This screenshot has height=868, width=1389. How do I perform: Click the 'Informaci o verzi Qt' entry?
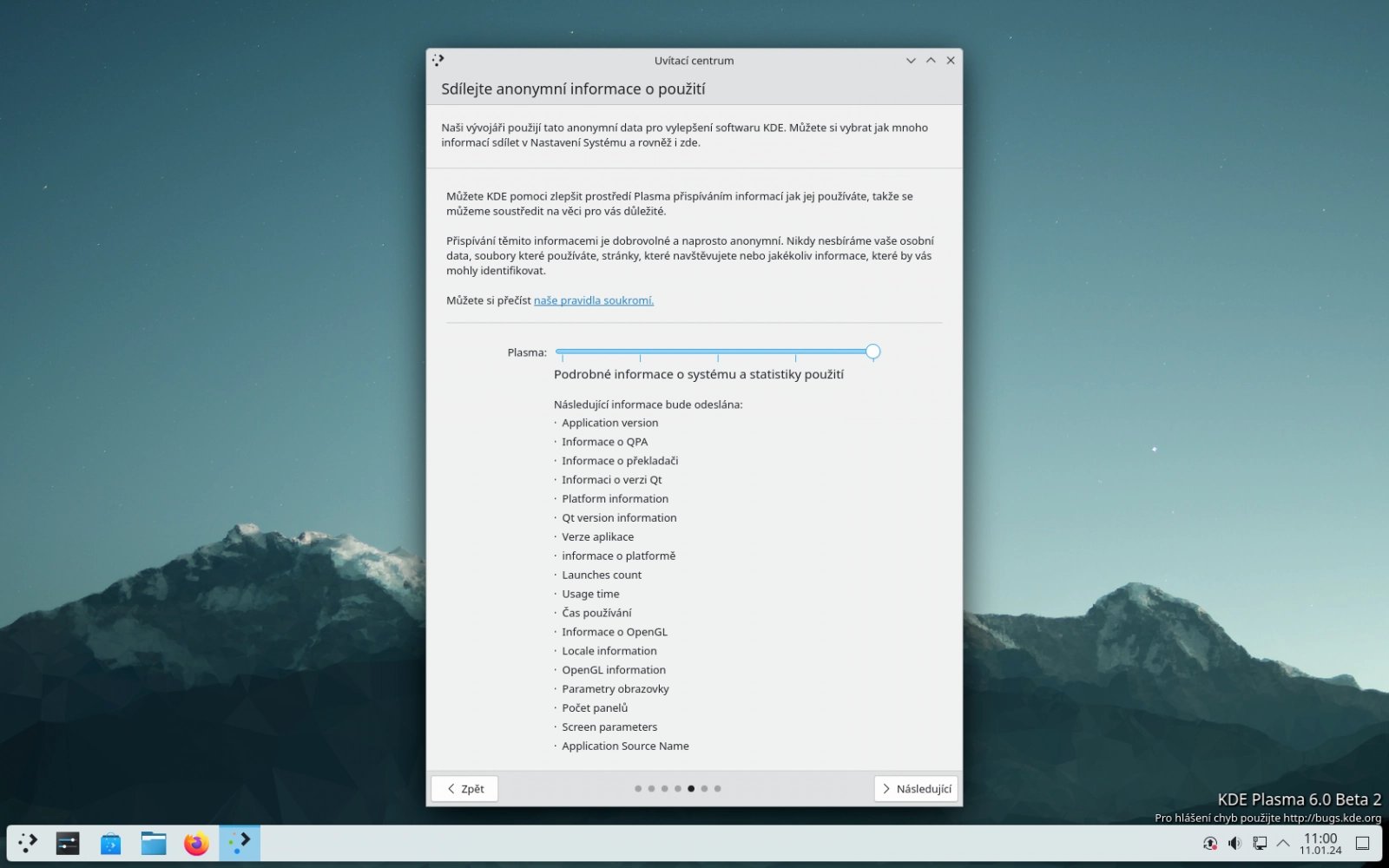click(611, 480)
